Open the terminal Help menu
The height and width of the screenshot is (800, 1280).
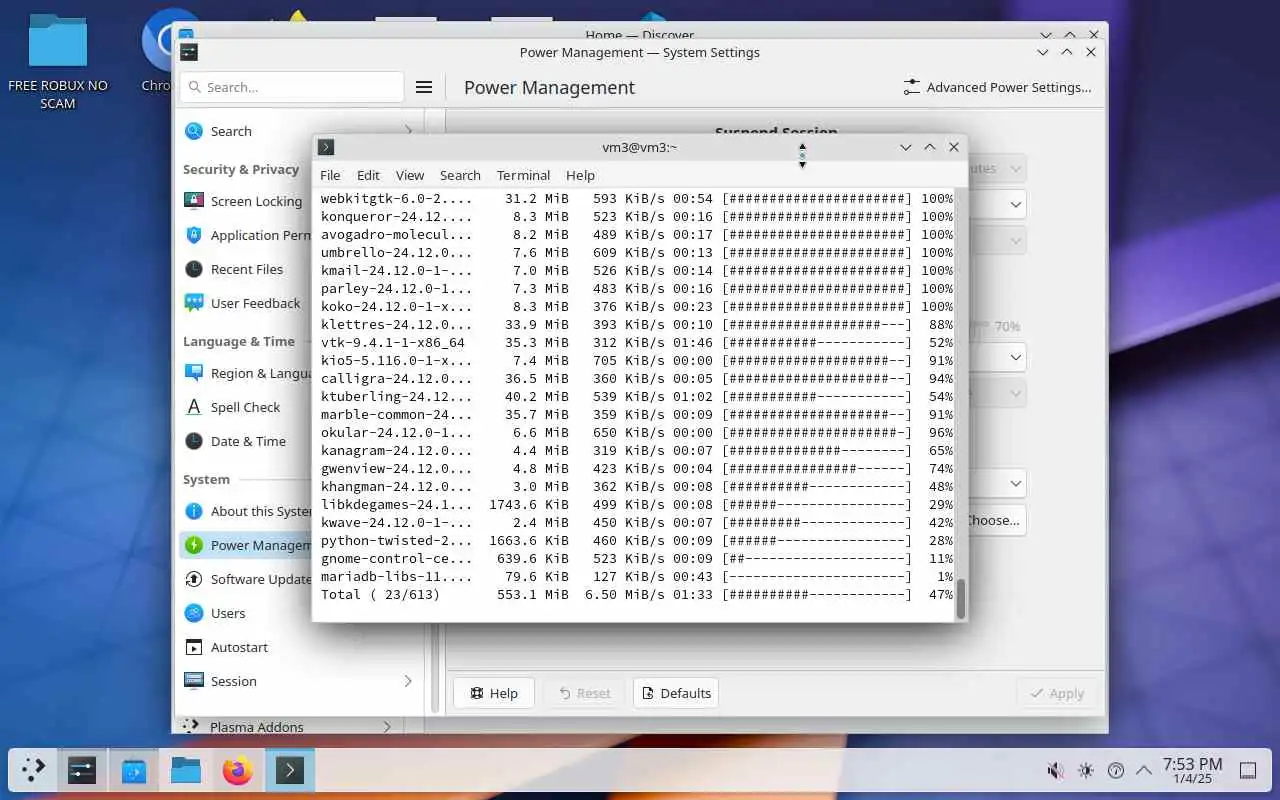click(x=580, y=175)
